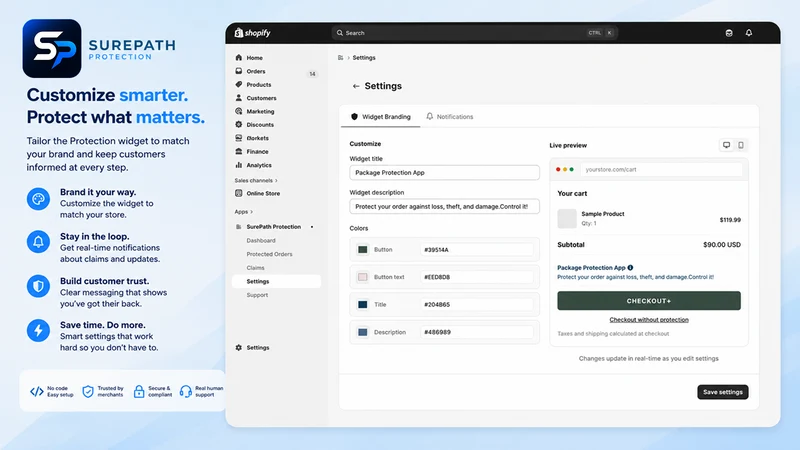The height and width of the screenshot is (450, 800).
Task: Select the Marketing target icon
Action: pos(239,111)
